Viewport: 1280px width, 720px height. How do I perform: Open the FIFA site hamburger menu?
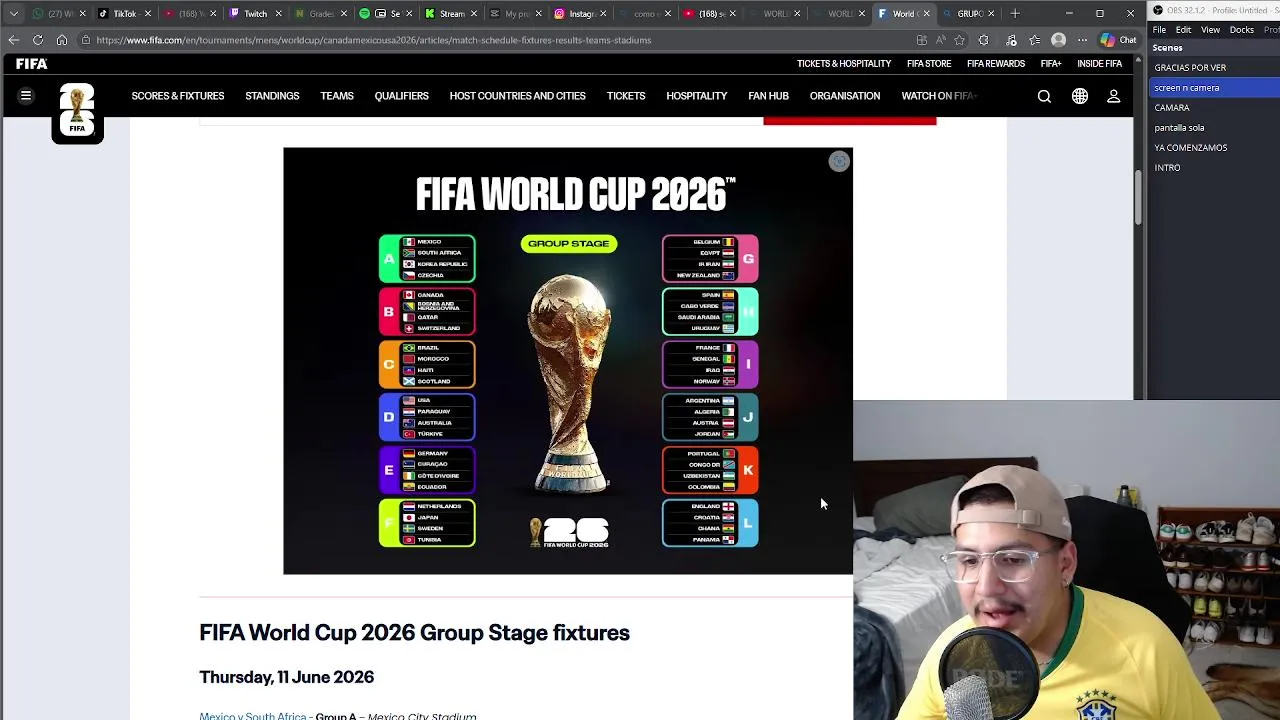pyautogui.click(x=26, y=96)
